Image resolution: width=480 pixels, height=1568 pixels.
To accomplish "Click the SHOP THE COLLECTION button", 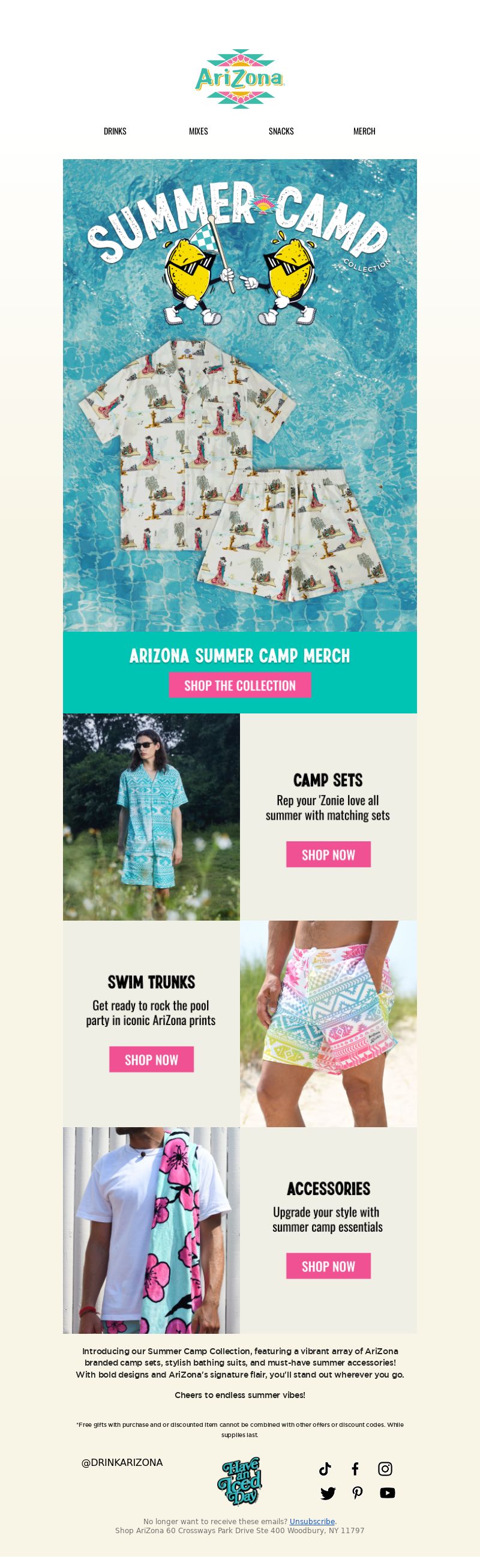I will pos(239,685).
